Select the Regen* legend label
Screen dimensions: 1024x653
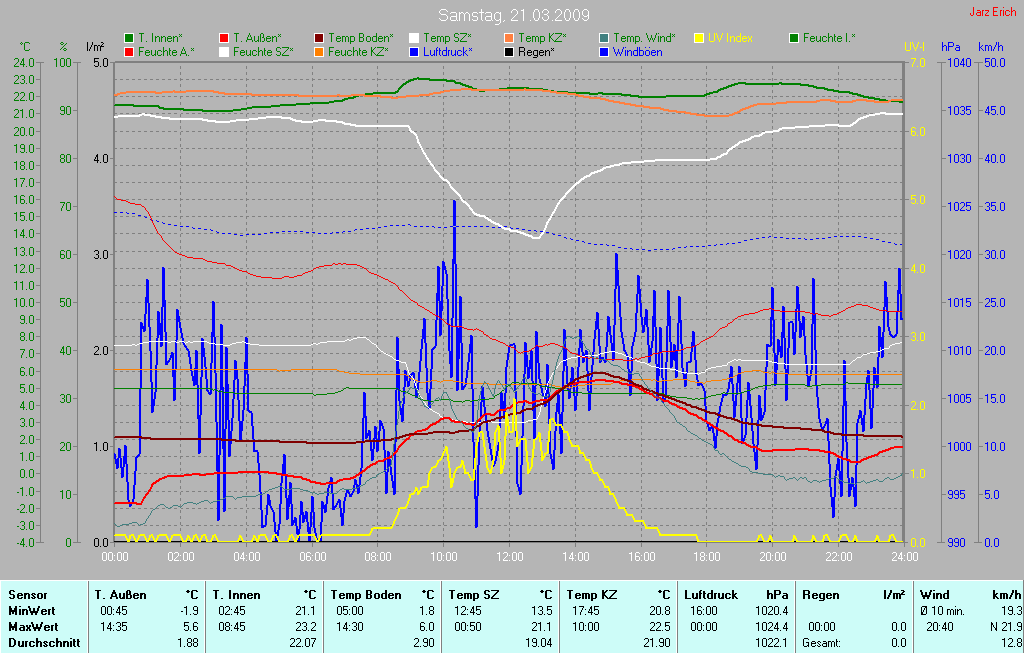pyautogui.click(x=537, y=52)
